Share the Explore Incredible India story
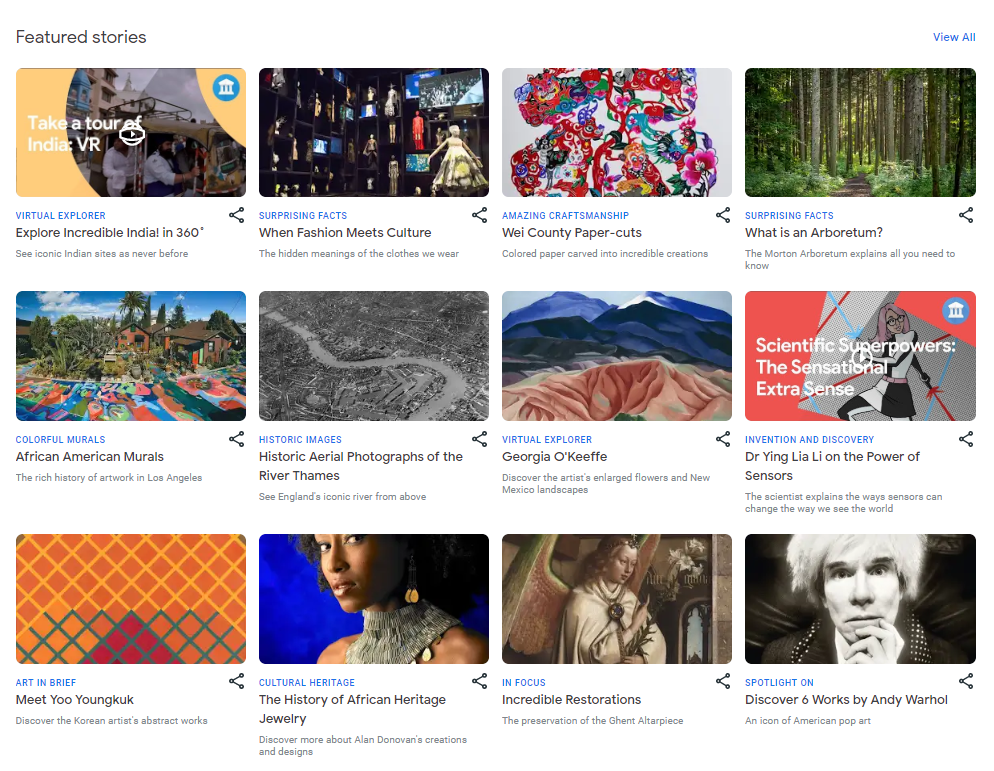994x771 pixels. [x=236, y=216]
